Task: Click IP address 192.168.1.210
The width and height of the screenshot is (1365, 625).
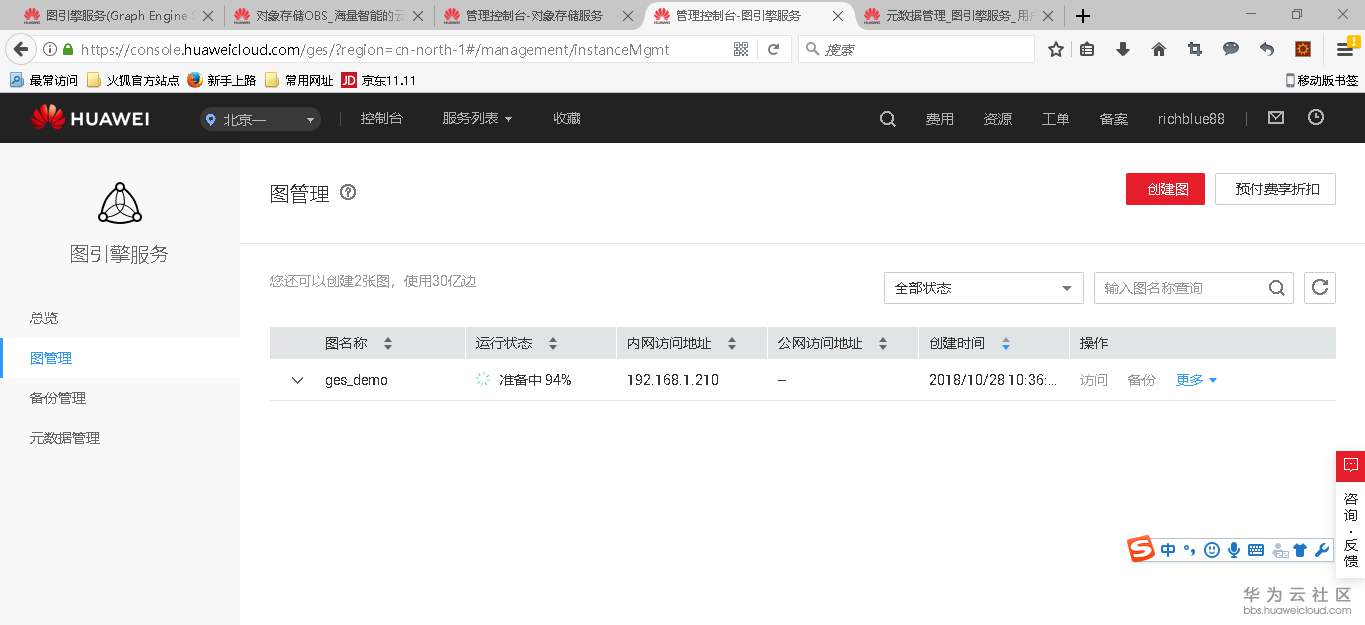Action: (x=672, y=380)
